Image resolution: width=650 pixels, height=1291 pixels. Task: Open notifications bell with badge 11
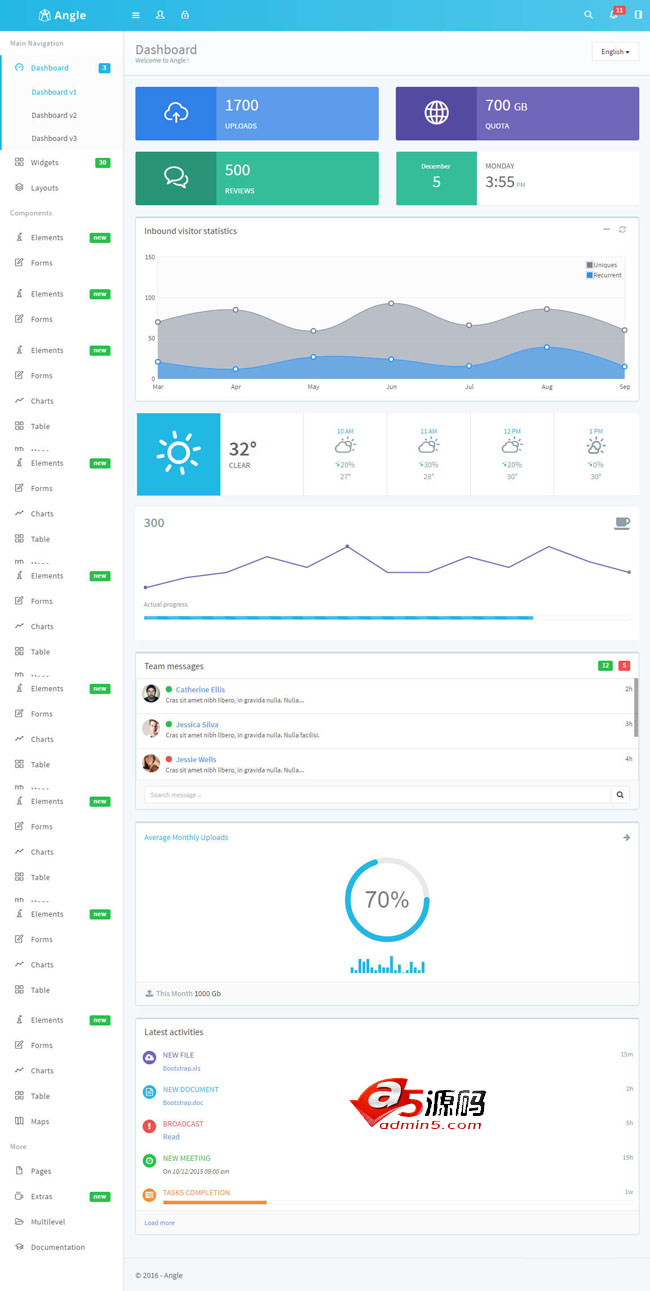click(615, 14)
